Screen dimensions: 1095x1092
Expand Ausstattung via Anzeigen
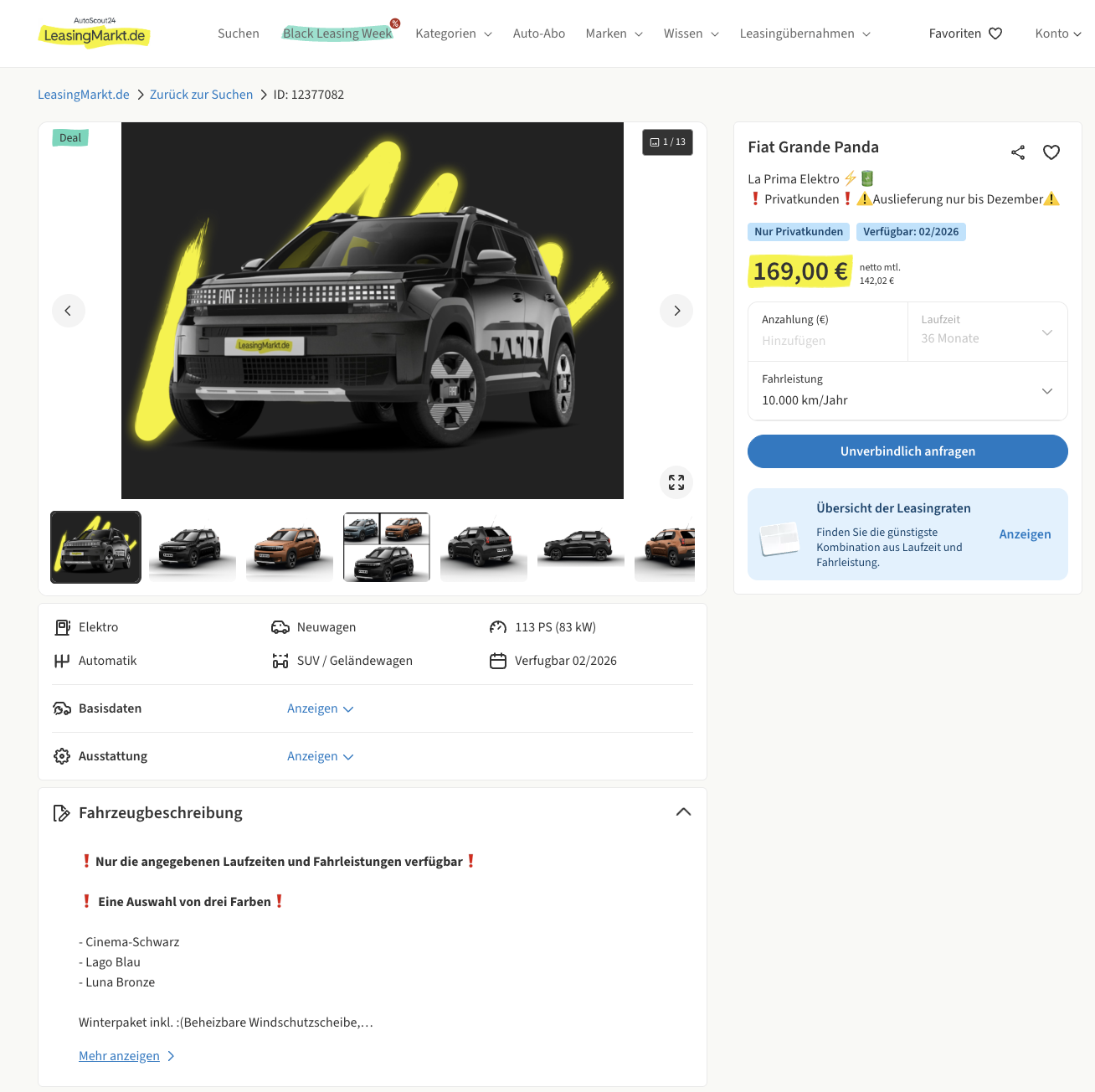[321, 756]
